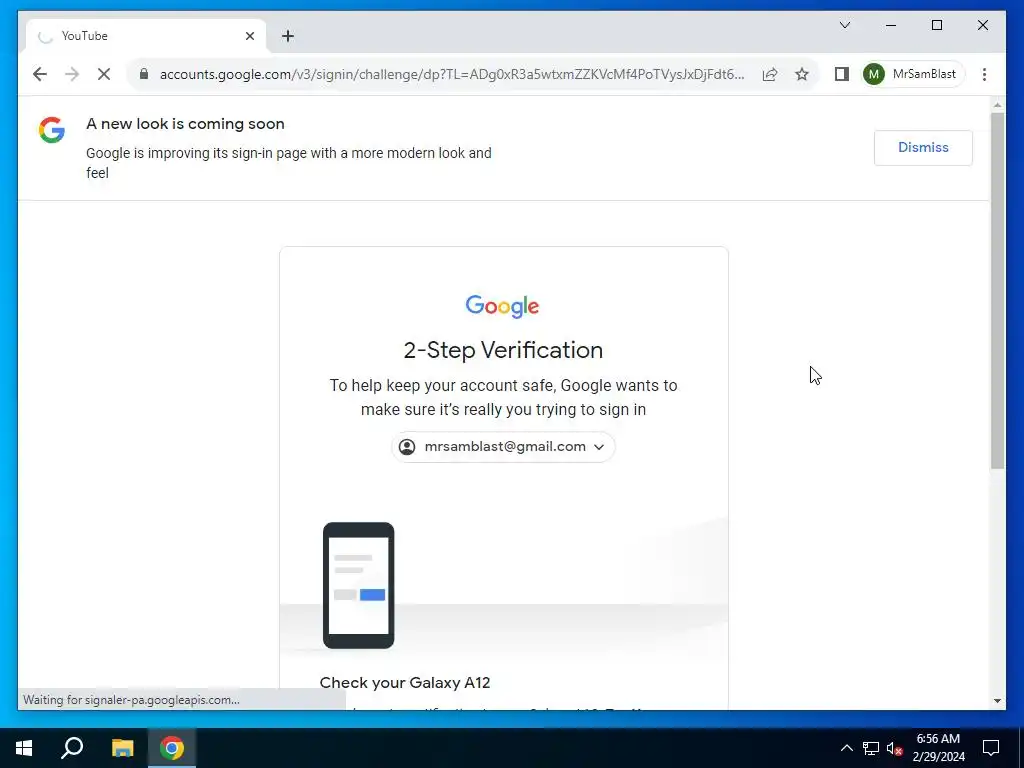The width and height of the screenshot is (1024, 768).
Task: Expand the tab search chevron
Action: 844,25
